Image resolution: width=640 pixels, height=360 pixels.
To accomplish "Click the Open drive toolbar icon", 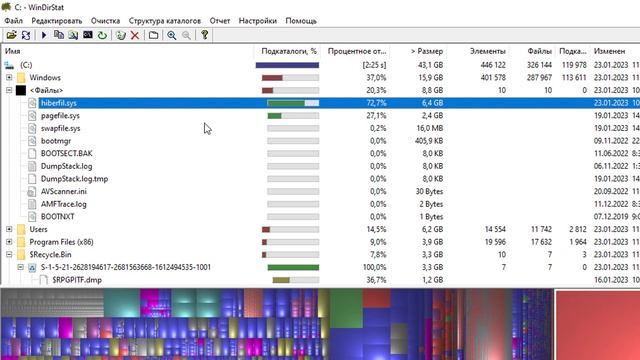I will pos(11,35).
